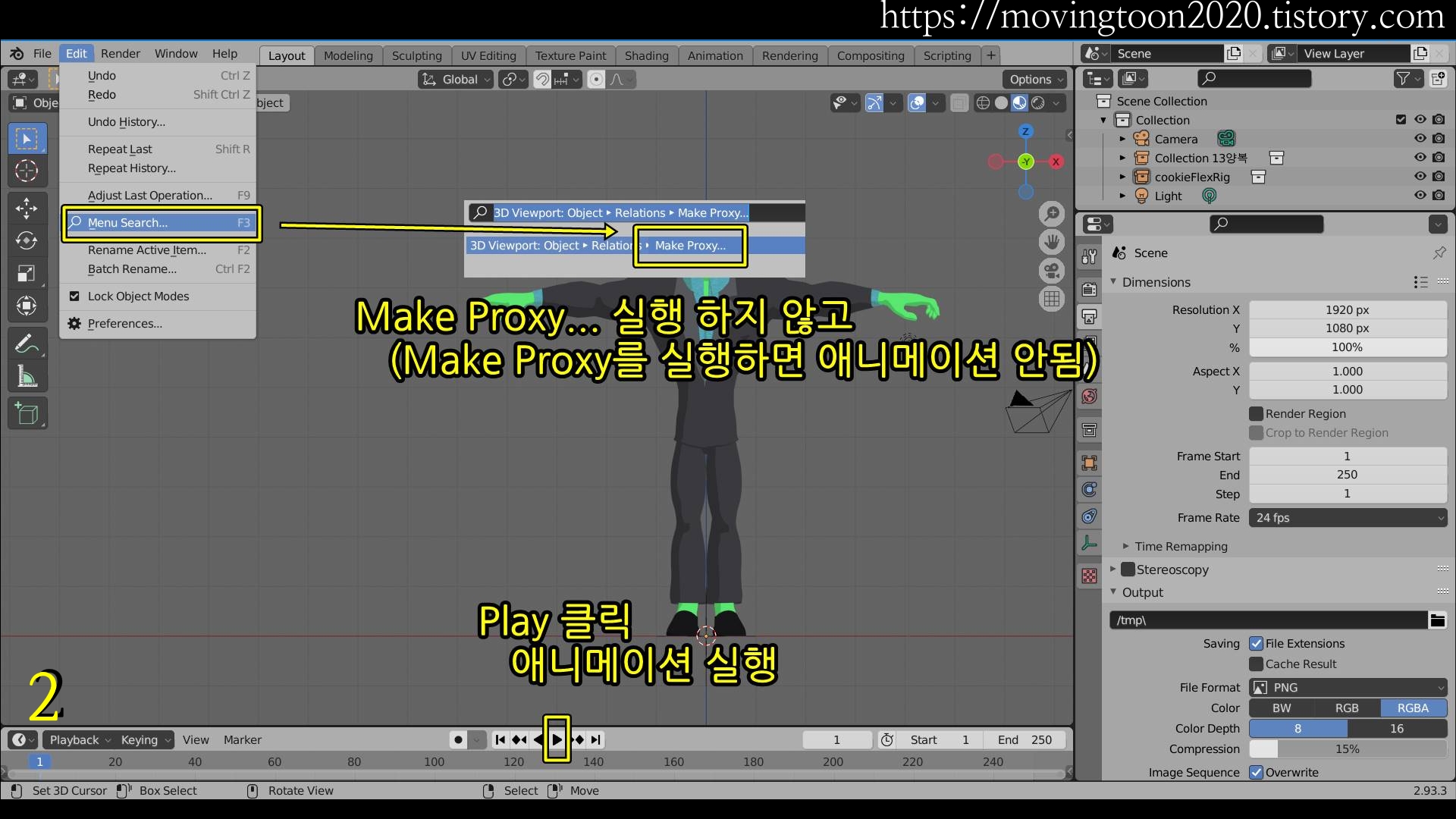Screen dimensions: 1456x819
Task: Open the Tool properties tab
Action: [x=1090, y=256]
